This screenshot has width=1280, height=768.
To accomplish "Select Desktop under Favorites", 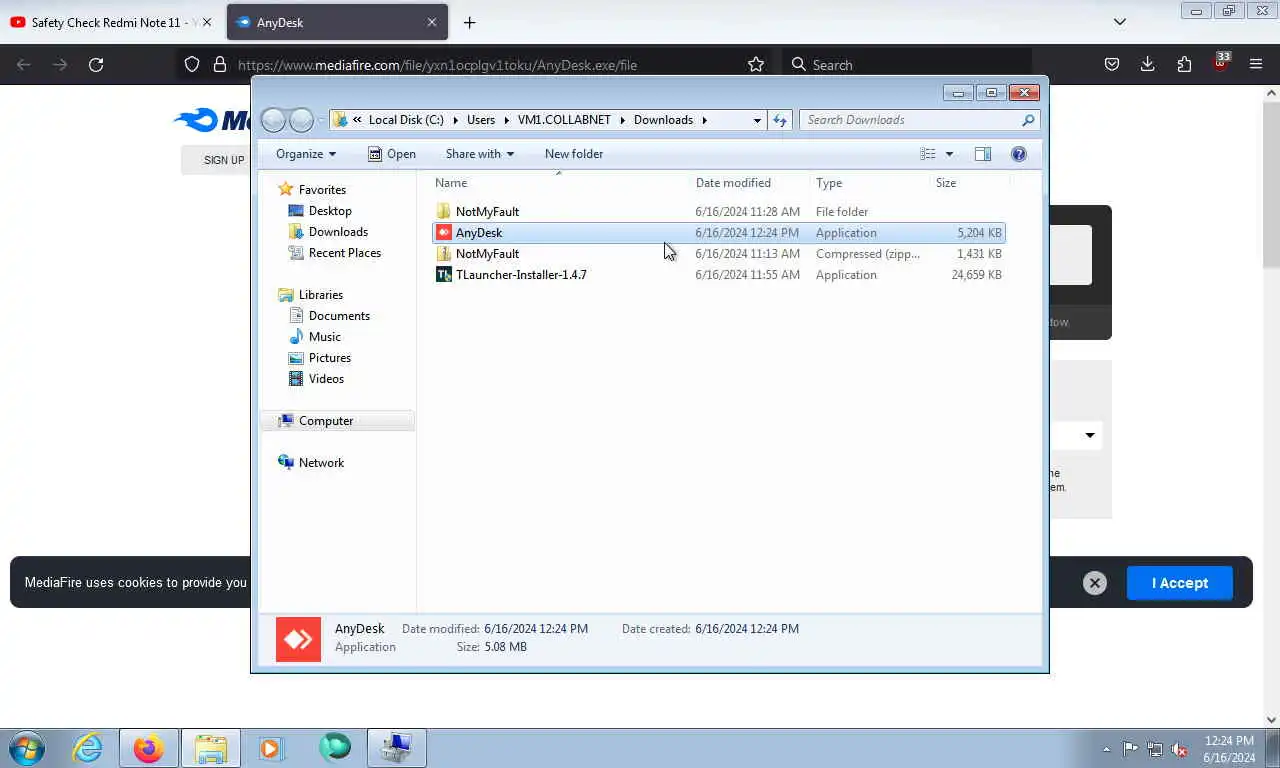I will [x=330, y=211].
